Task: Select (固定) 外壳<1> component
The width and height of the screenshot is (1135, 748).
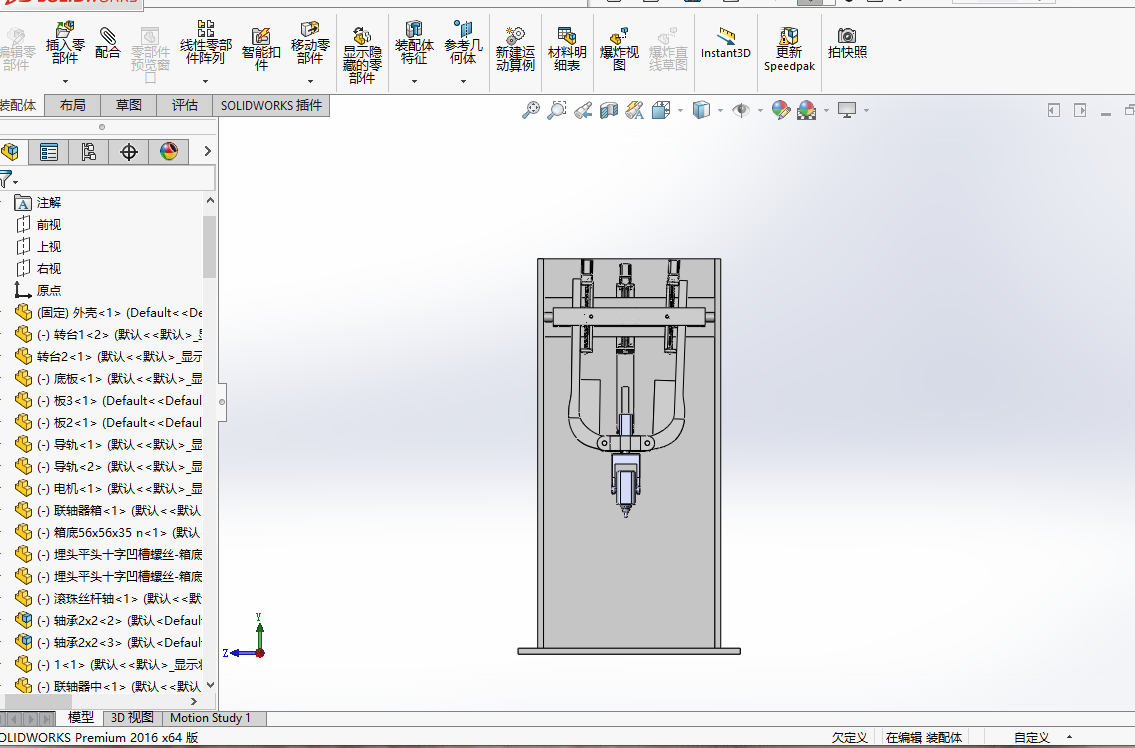Action: click(109, 313)
